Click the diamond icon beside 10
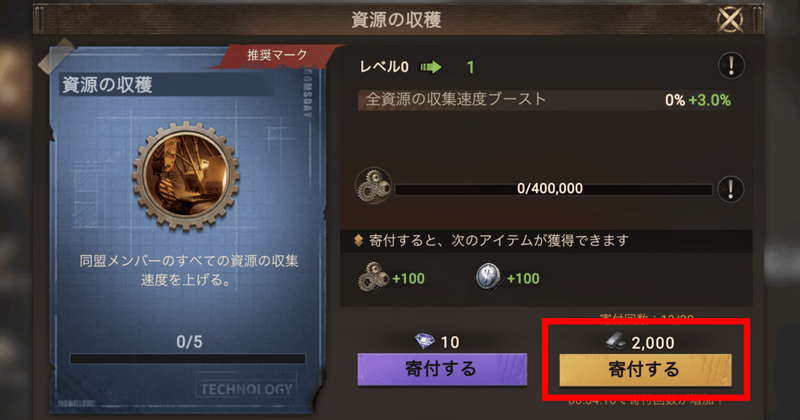800x420 pixels. click(424, 341)
